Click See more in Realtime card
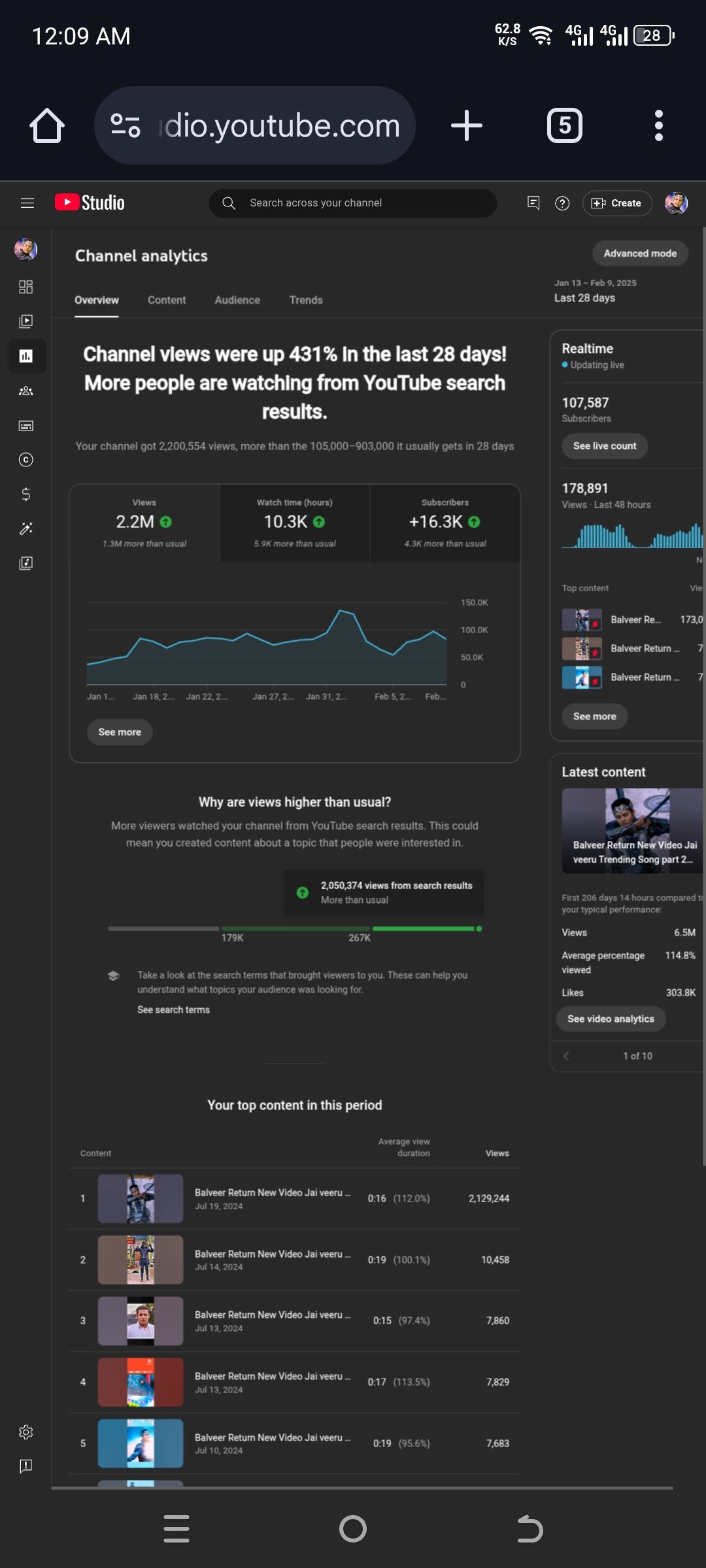The image size is (706, 1568). pos(595,716)
